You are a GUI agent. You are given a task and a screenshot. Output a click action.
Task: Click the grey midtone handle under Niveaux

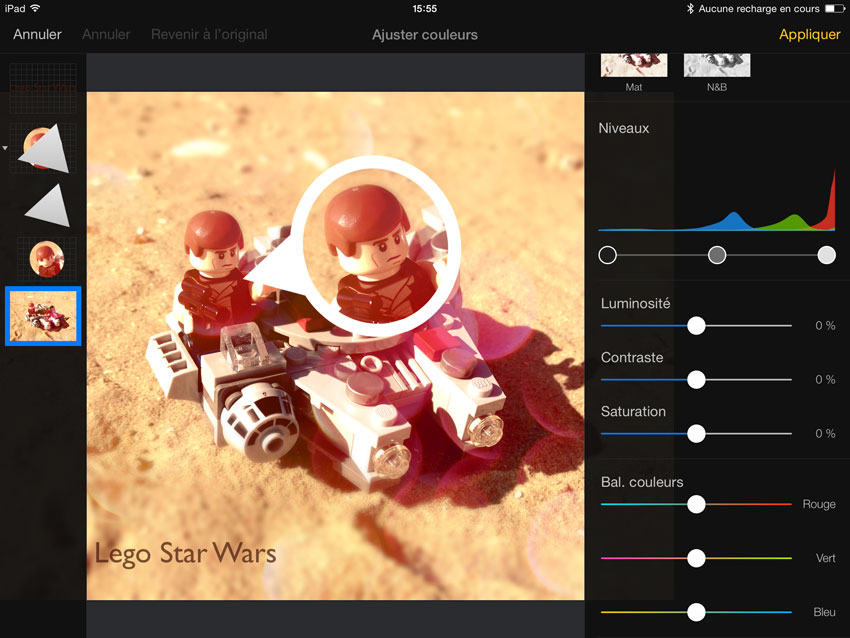pos(717,255)
